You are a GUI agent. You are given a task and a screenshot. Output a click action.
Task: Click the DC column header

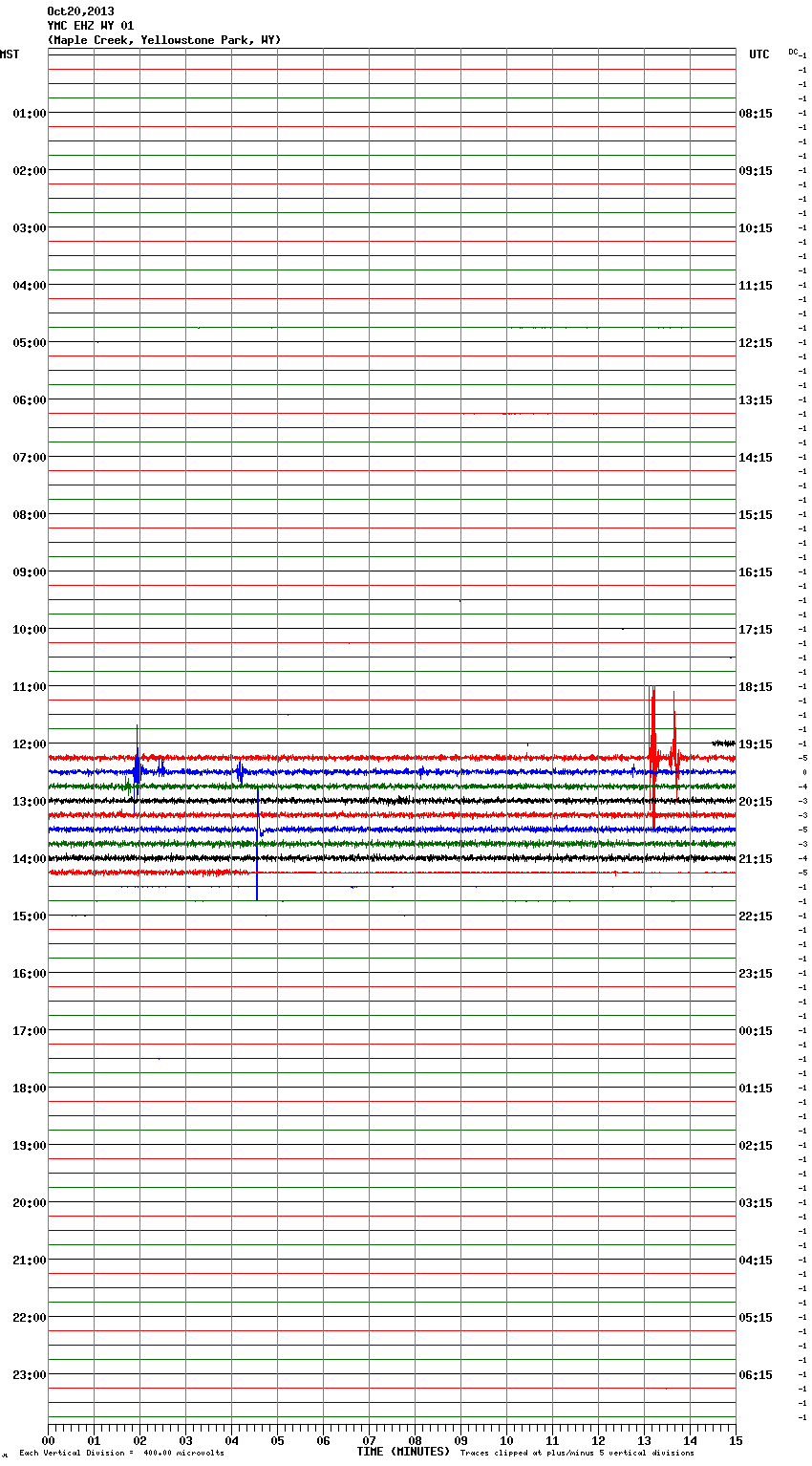click(x=793, y=52)
